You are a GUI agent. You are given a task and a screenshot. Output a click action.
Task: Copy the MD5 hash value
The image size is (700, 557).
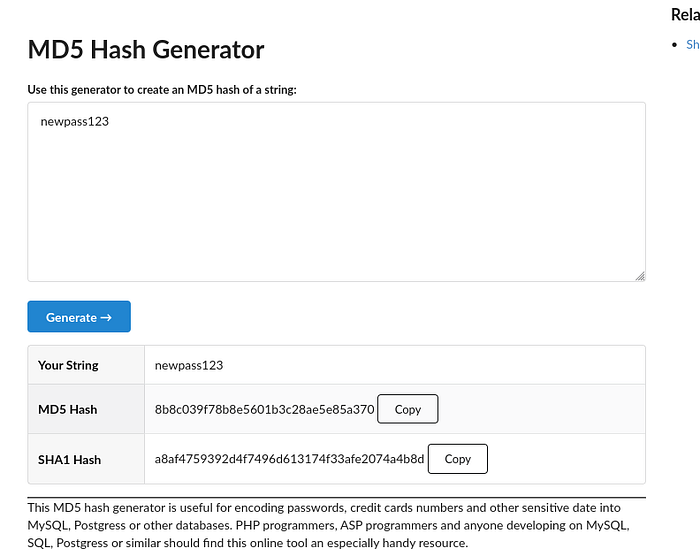[x=407, y=409]
